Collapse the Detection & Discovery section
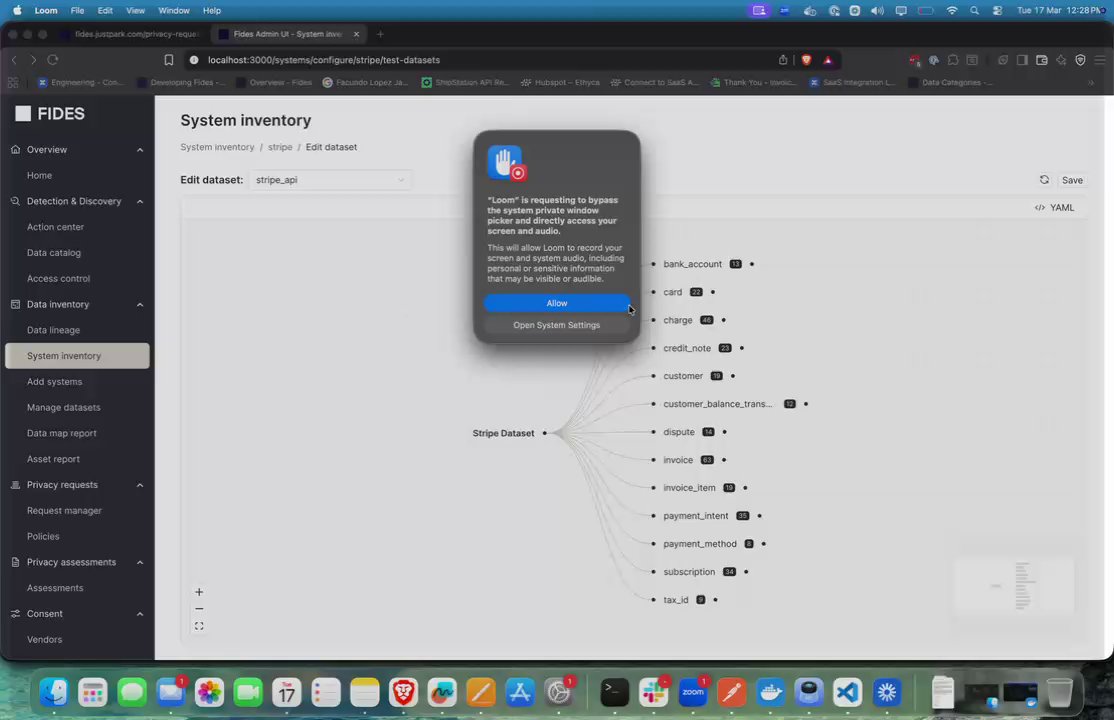The width and height of the screenshot is (1114, 720). [x=140, y=201]
